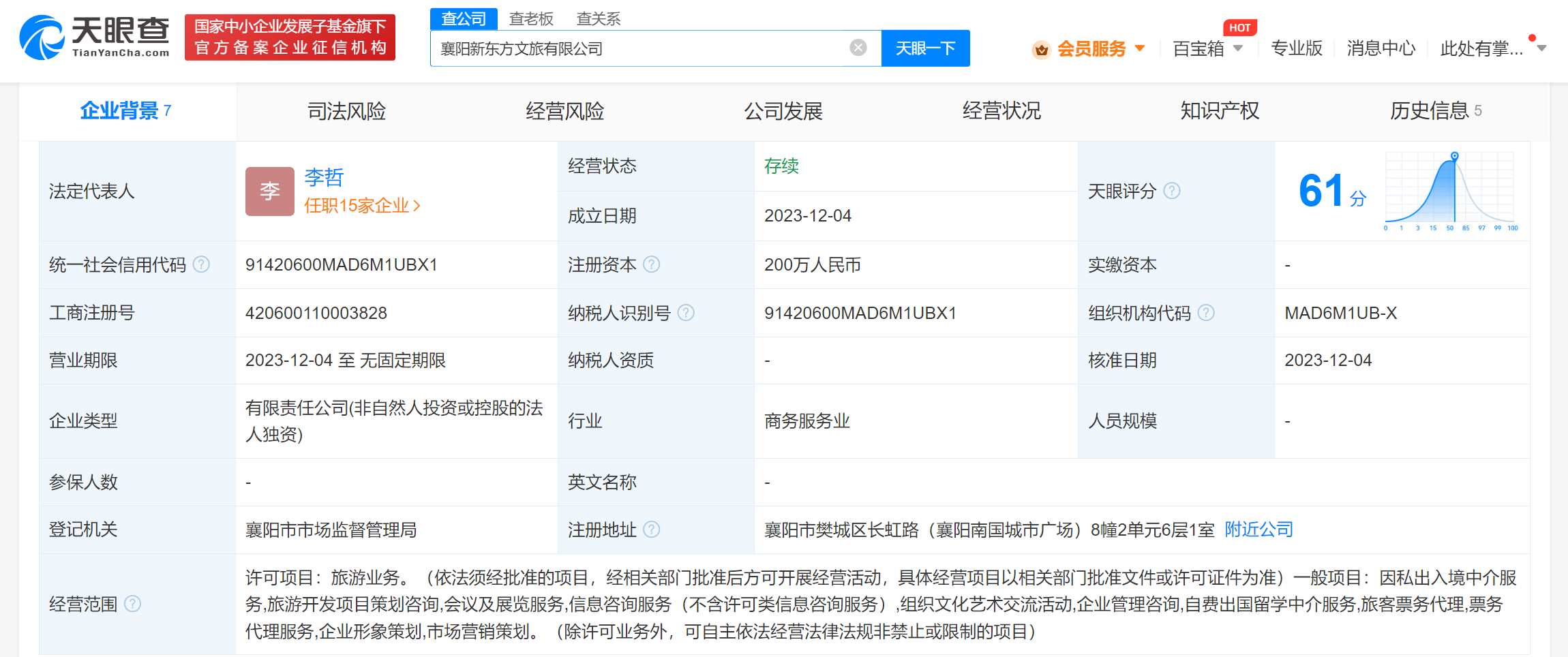Clear the search box text
This screenshot has width=1568, height=657.
point(858,48)
